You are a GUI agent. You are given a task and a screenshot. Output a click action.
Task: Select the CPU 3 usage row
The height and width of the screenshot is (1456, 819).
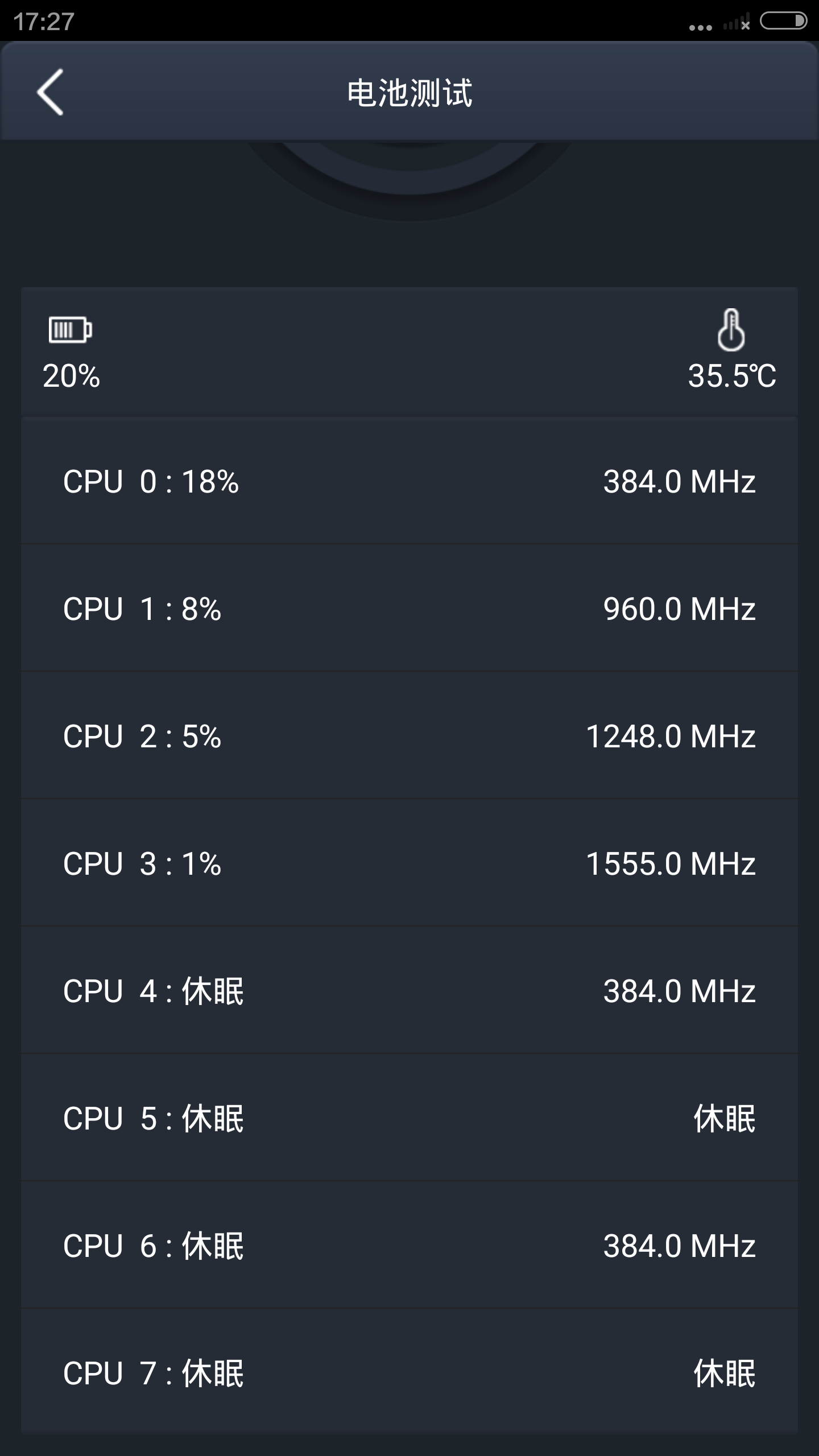click(409, 863)
